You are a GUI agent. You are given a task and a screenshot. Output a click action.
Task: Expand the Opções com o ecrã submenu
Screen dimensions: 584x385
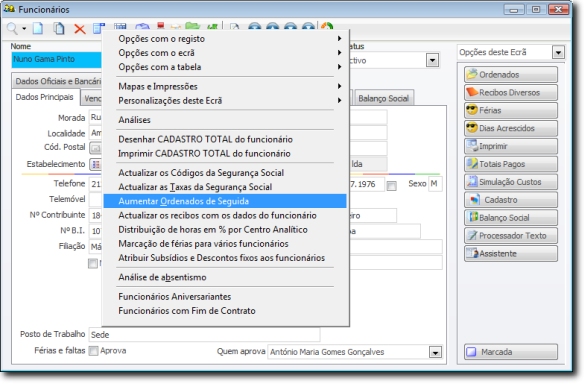point(225,53)
